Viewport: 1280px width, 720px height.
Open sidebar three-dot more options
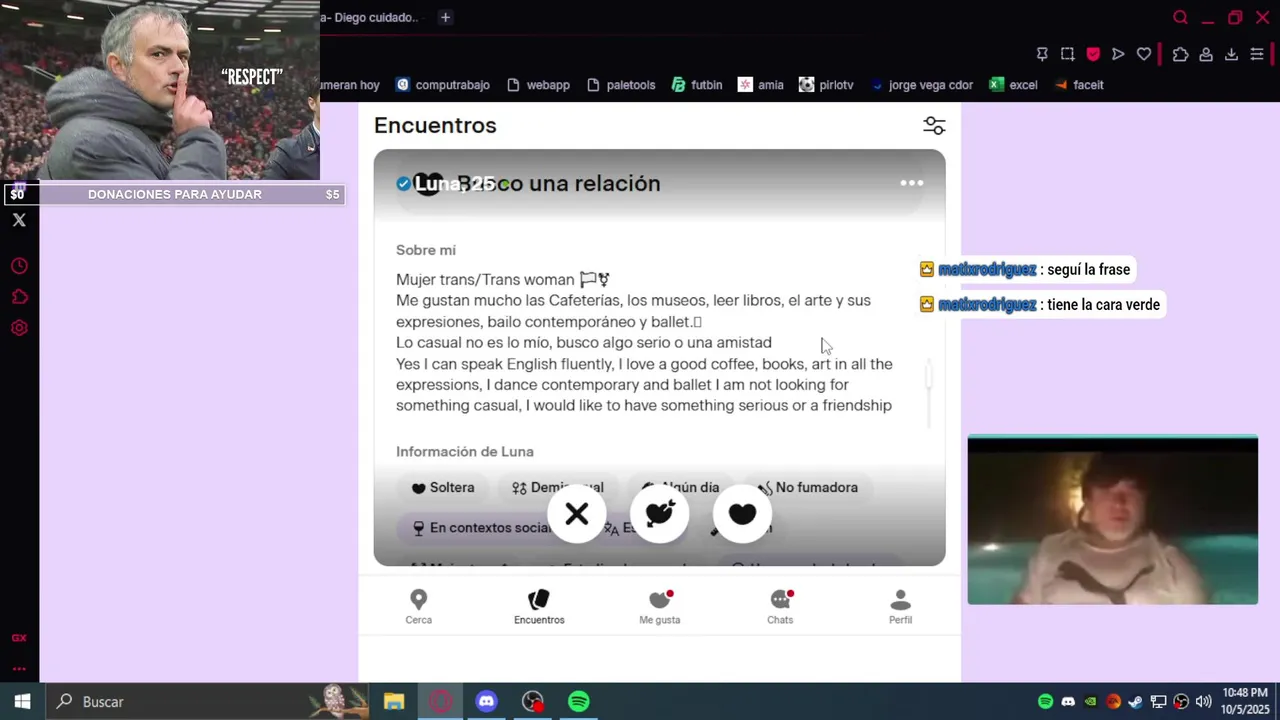pyautogui.click(x=19, y=669)
